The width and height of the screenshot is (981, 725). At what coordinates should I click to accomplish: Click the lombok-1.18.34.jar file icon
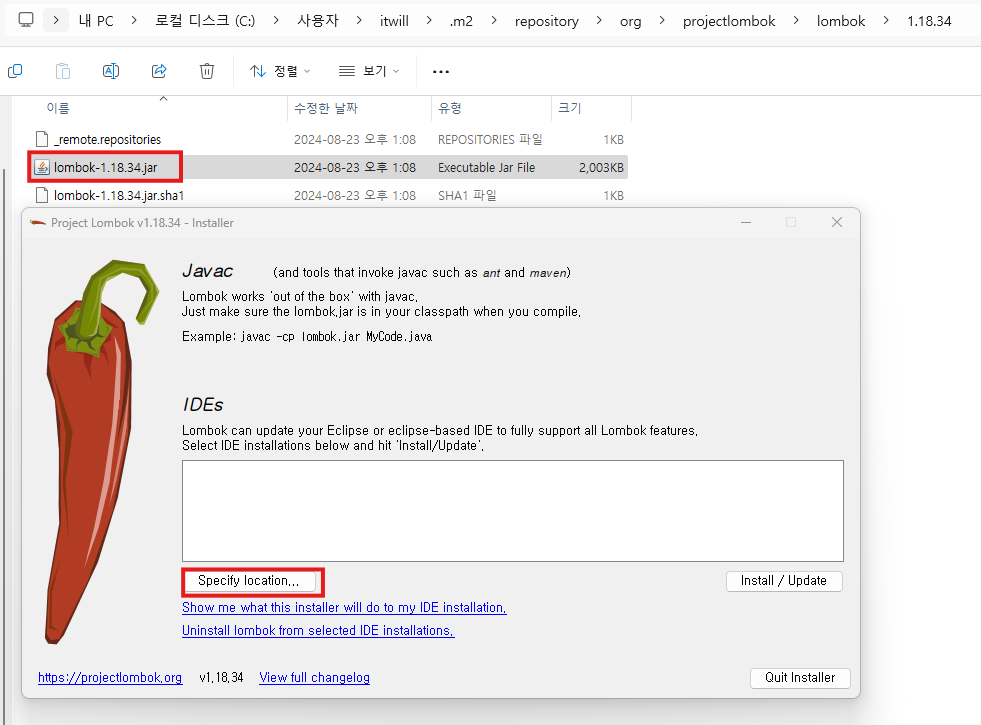(42, 167)
